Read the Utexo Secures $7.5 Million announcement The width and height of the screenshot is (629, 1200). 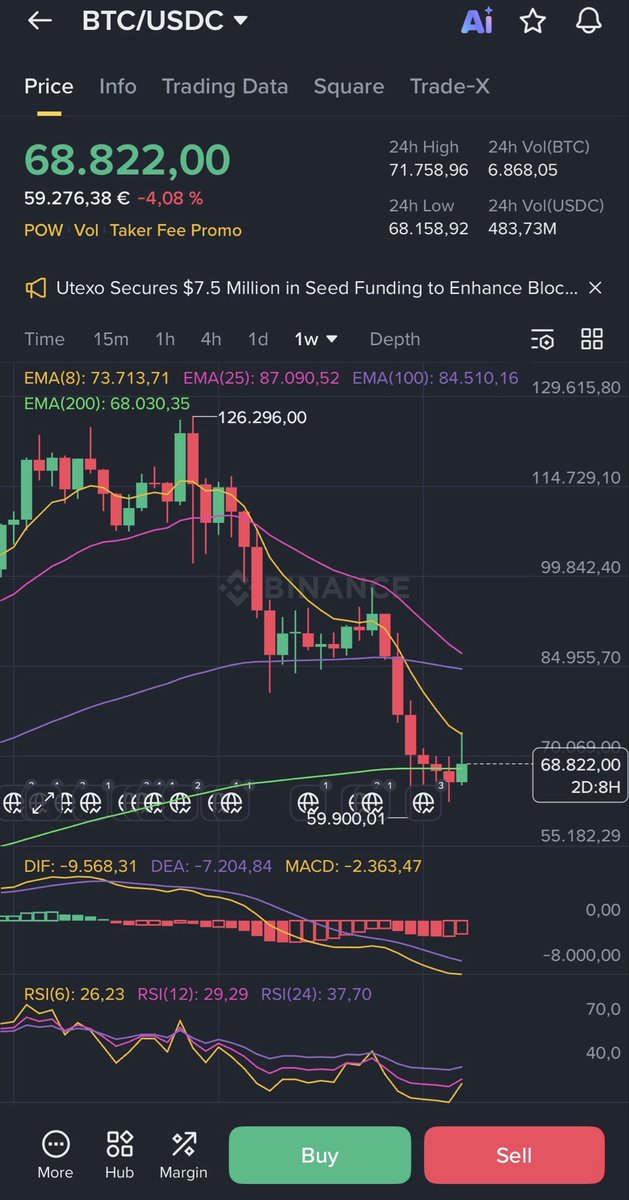[x=317, y=288]
